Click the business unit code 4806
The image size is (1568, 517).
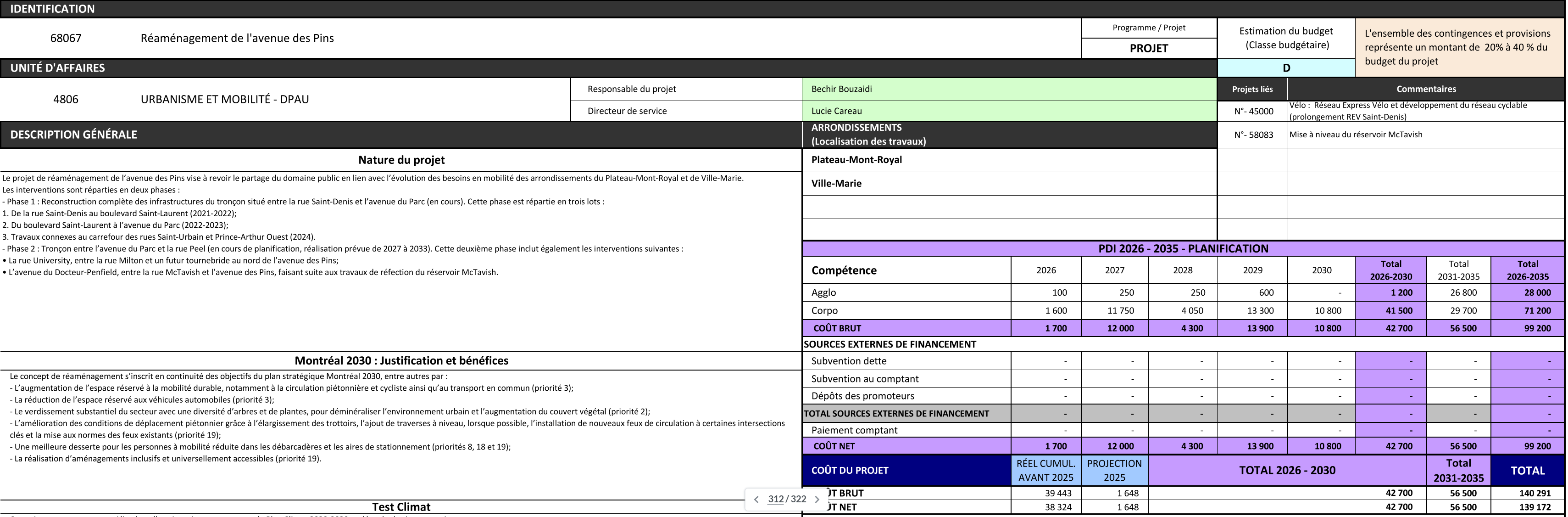click(65, 99)
